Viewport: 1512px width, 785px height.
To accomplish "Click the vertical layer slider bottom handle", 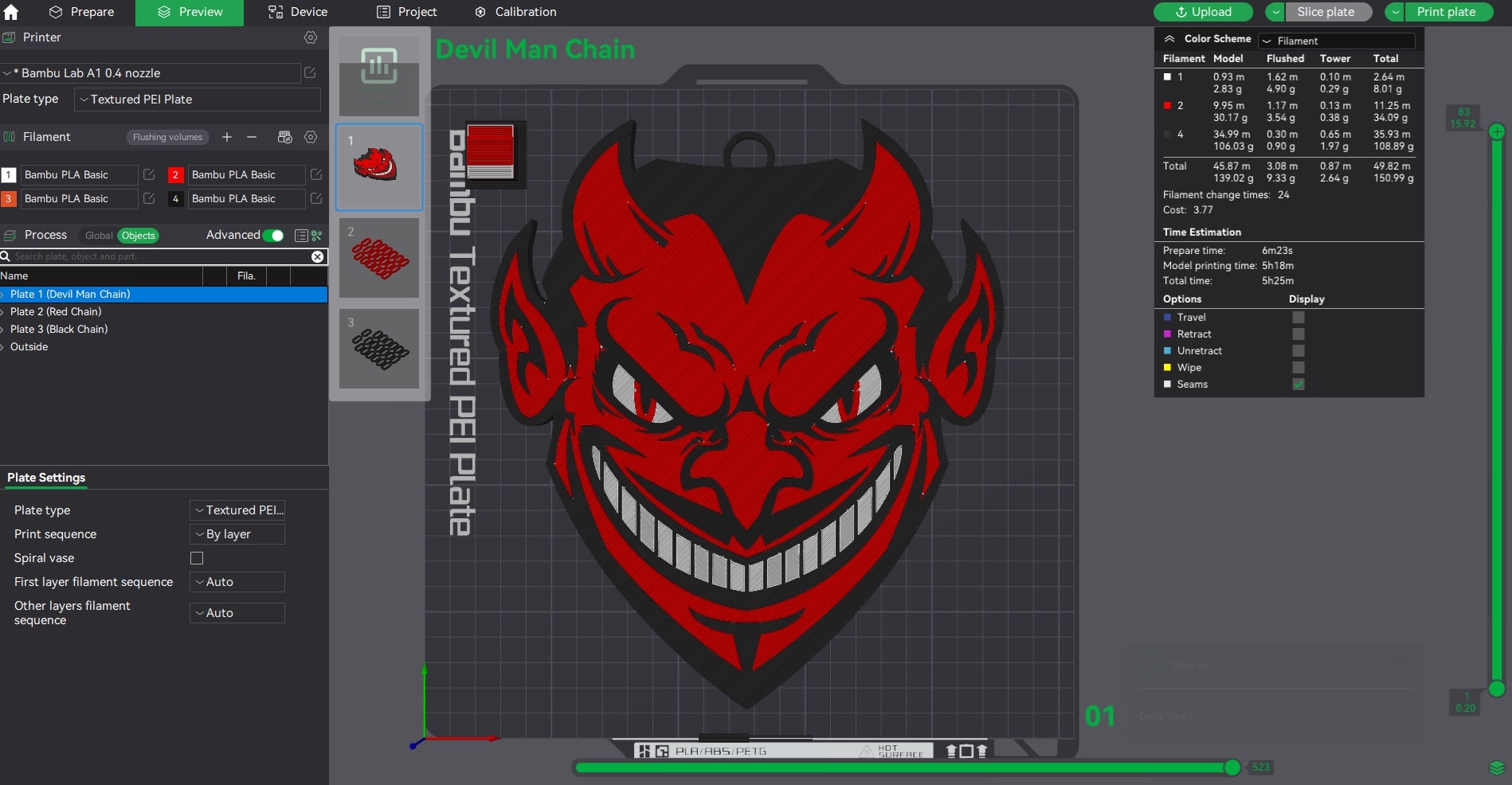I will click(1497, 689).
